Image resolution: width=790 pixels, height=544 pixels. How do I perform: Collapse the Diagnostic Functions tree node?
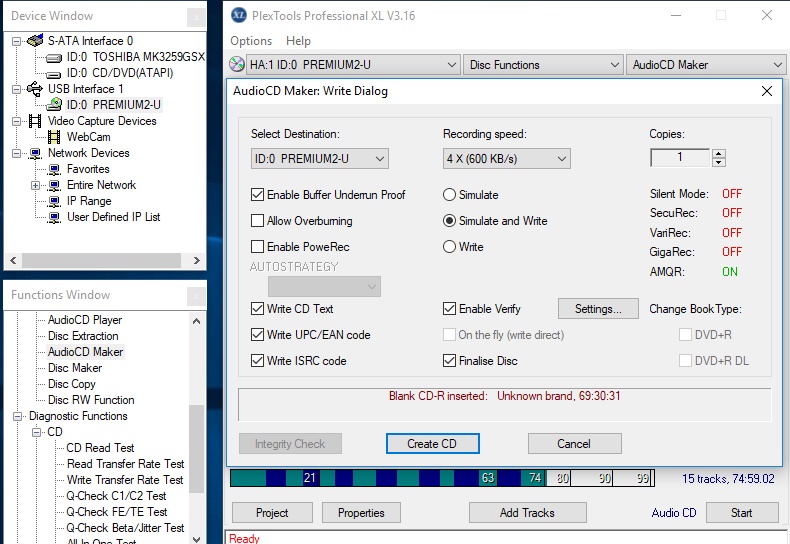(x=18, y=416)
